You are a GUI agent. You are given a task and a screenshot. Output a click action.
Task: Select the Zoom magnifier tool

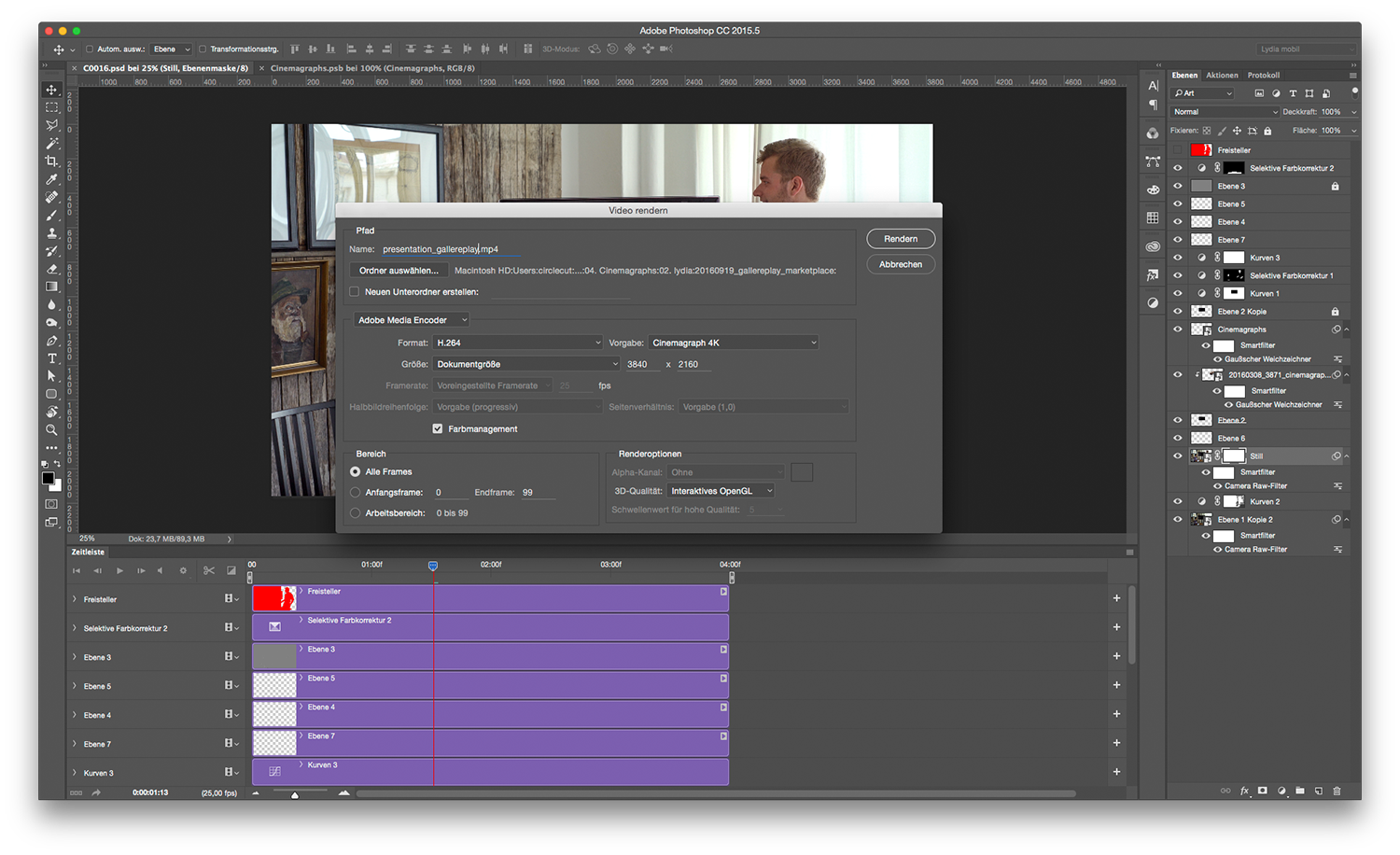51,430
